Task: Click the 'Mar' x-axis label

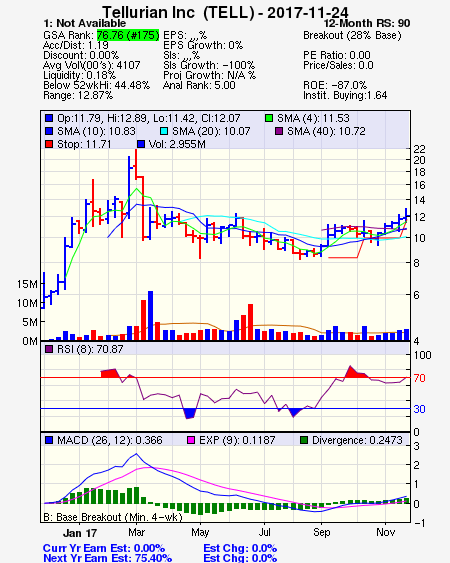Action: (x=136, y=532)
